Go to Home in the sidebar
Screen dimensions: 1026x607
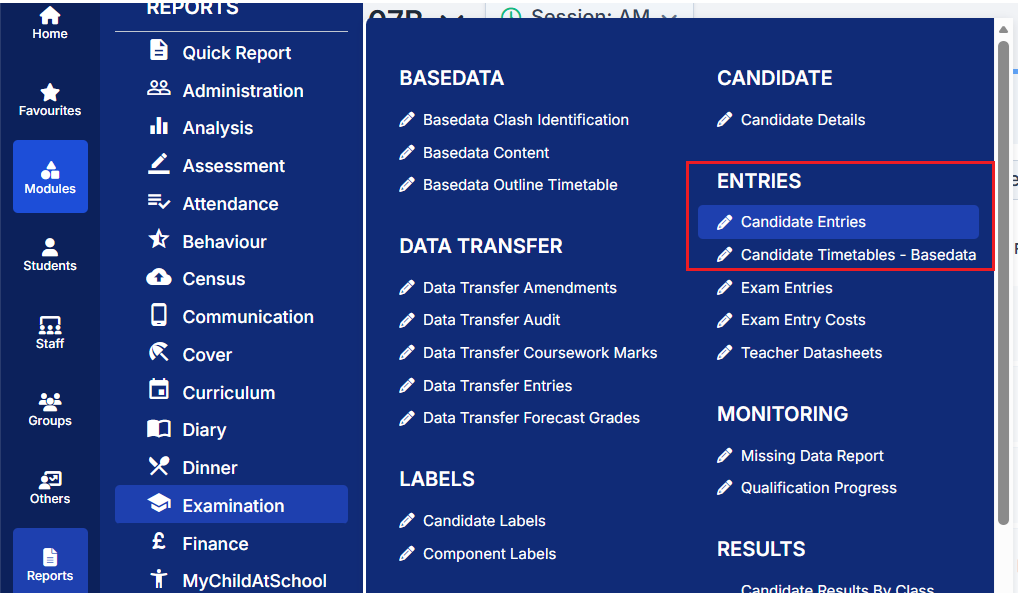click(50, 23)
